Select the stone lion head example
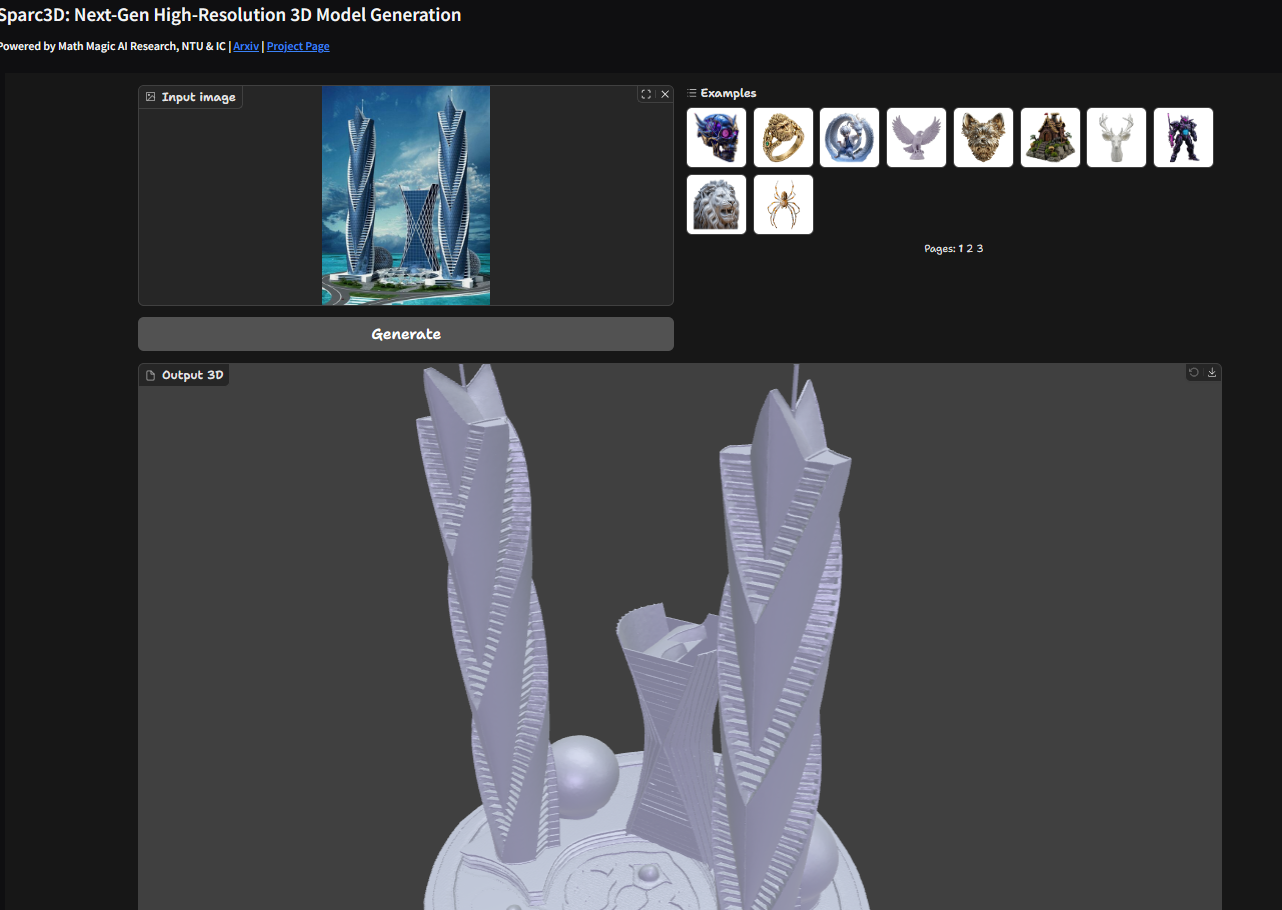 [x=717, y=204]
